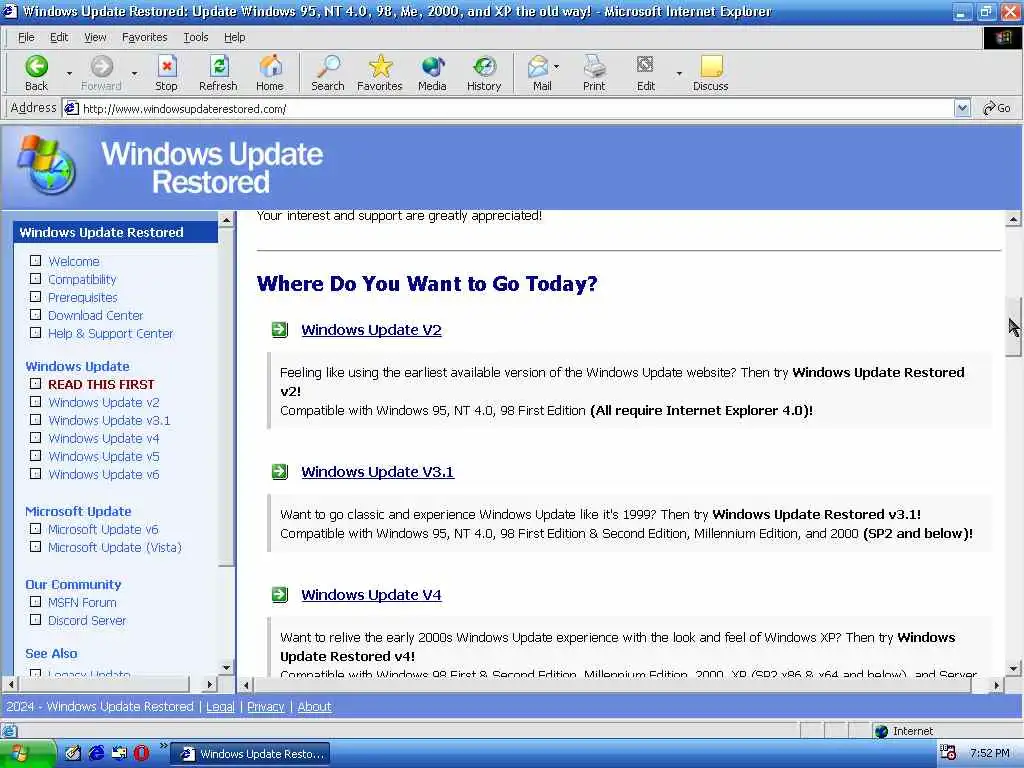
Task: Stop loading the page
Action: pos(167,72)
